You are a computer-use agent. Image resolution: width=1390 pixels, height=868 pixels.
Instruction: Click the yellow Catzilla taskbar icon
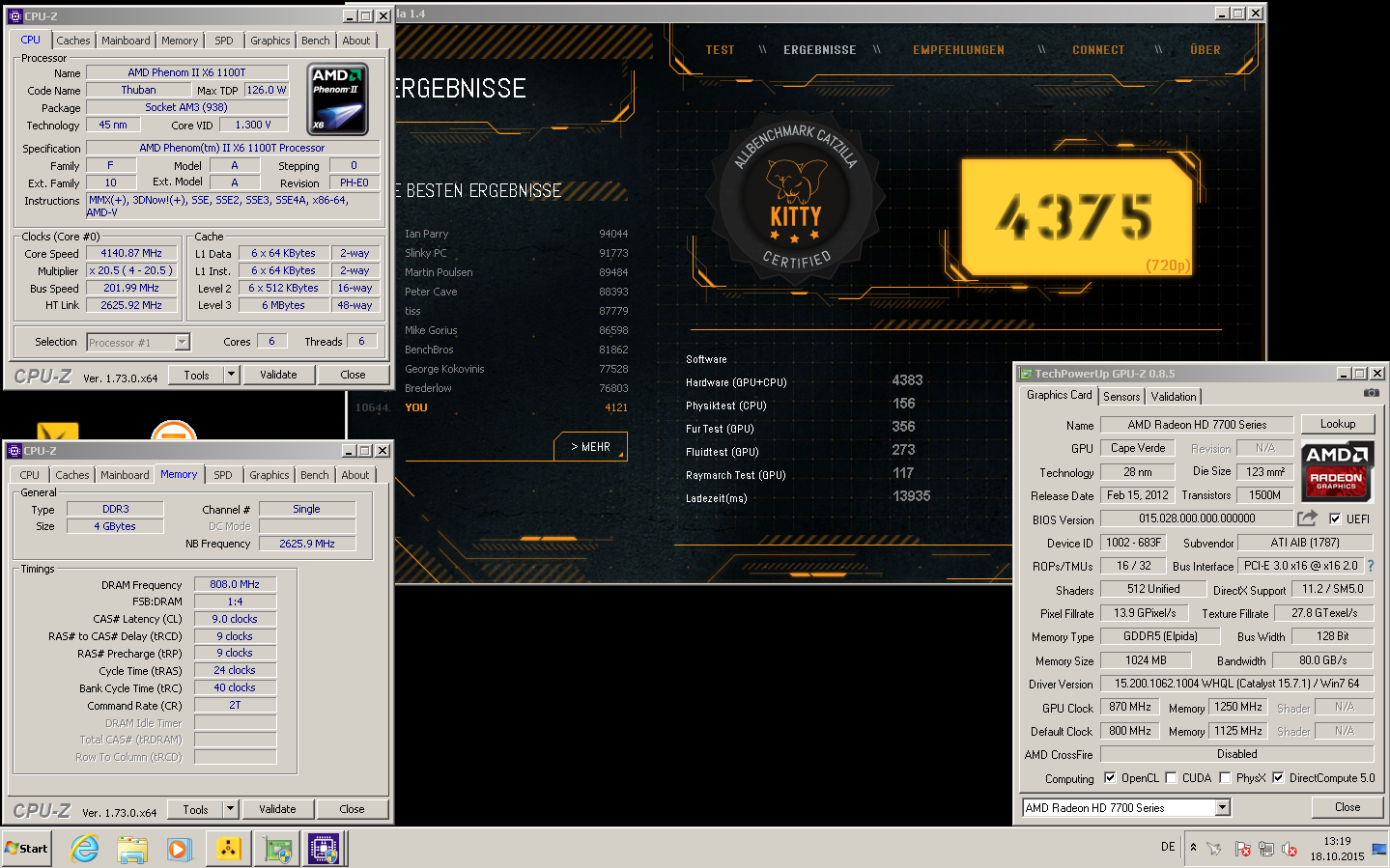(228, 849)
